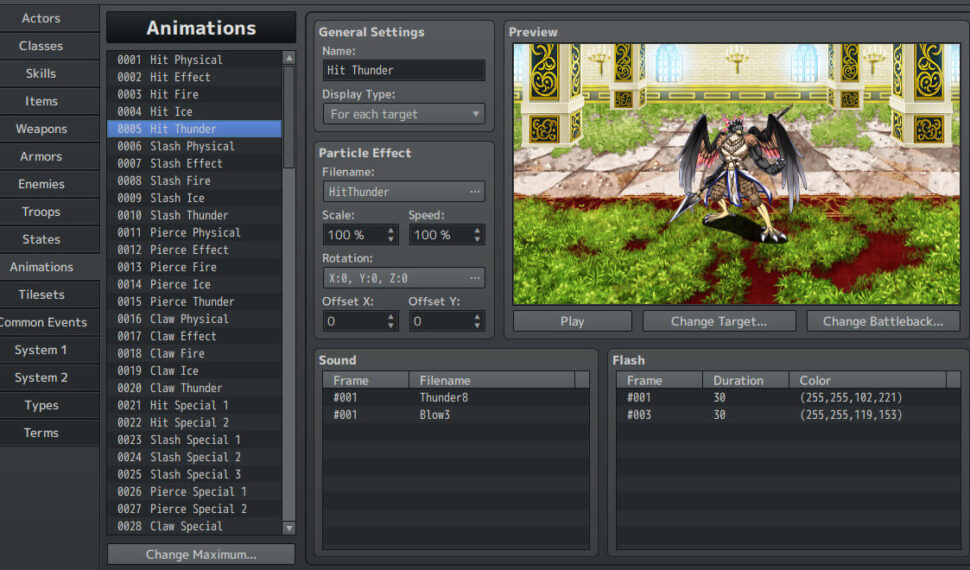Click the animation Name input field
The image size is (970, 570).
pos(403,70)
